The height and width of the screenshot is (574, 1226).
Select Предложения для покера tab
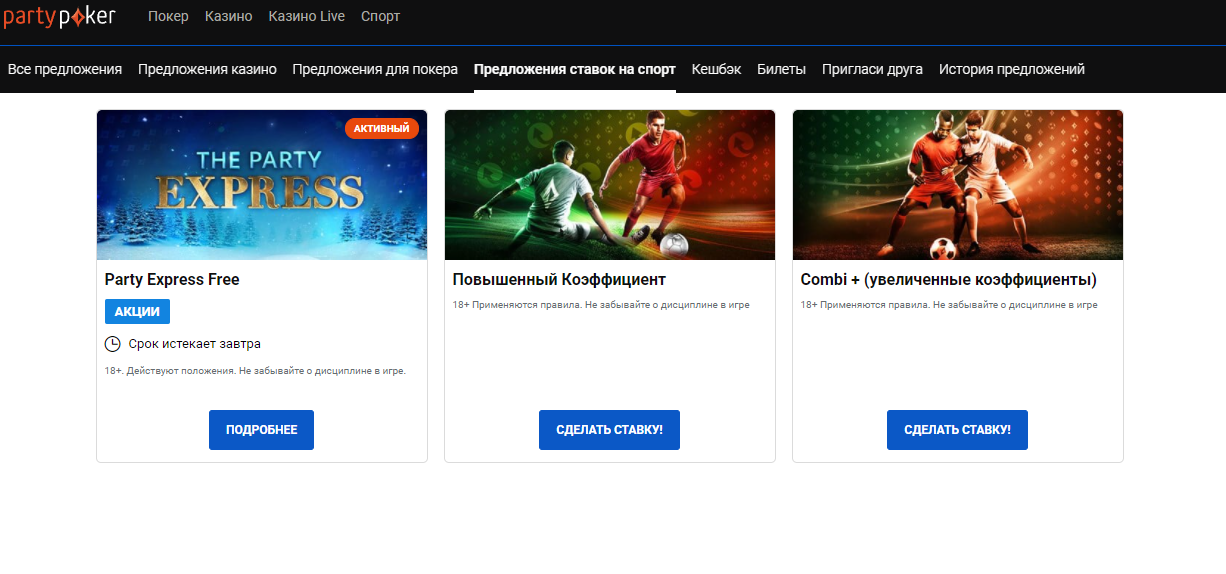(375, 69)
